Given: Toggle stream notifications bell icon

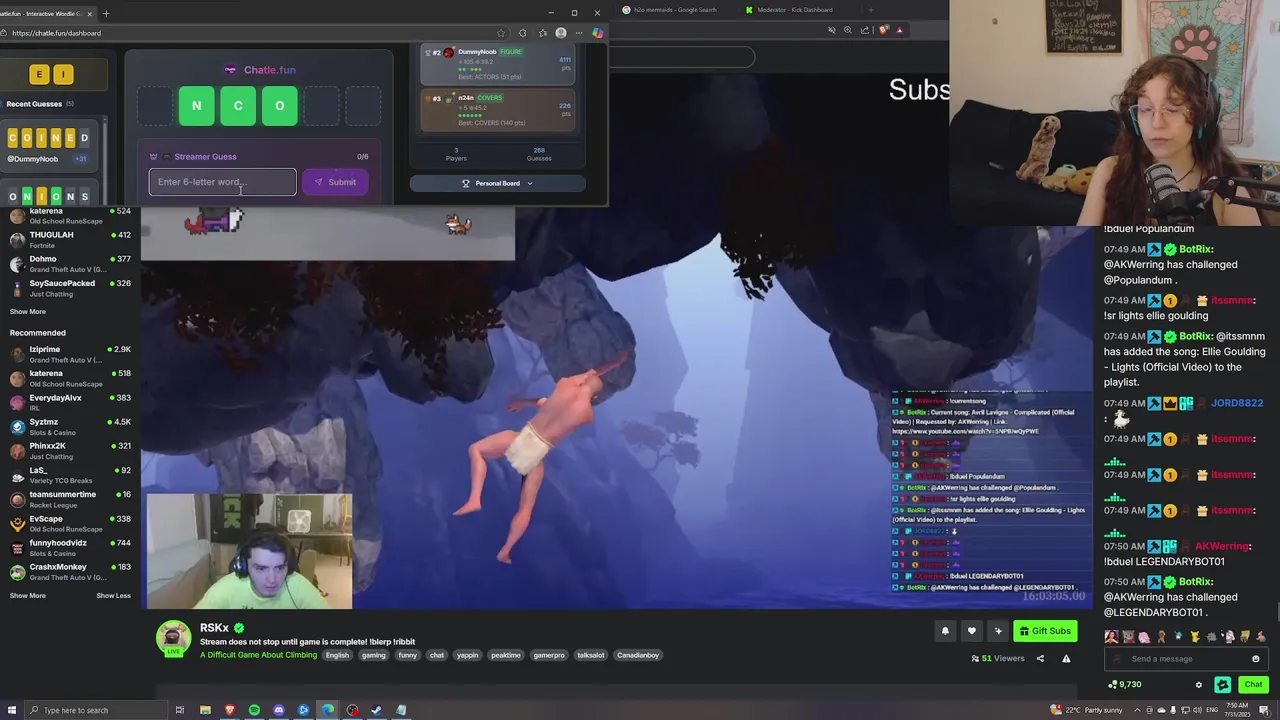Looking at the screenshot, I should pyautogui.click(x=945, y=631).
